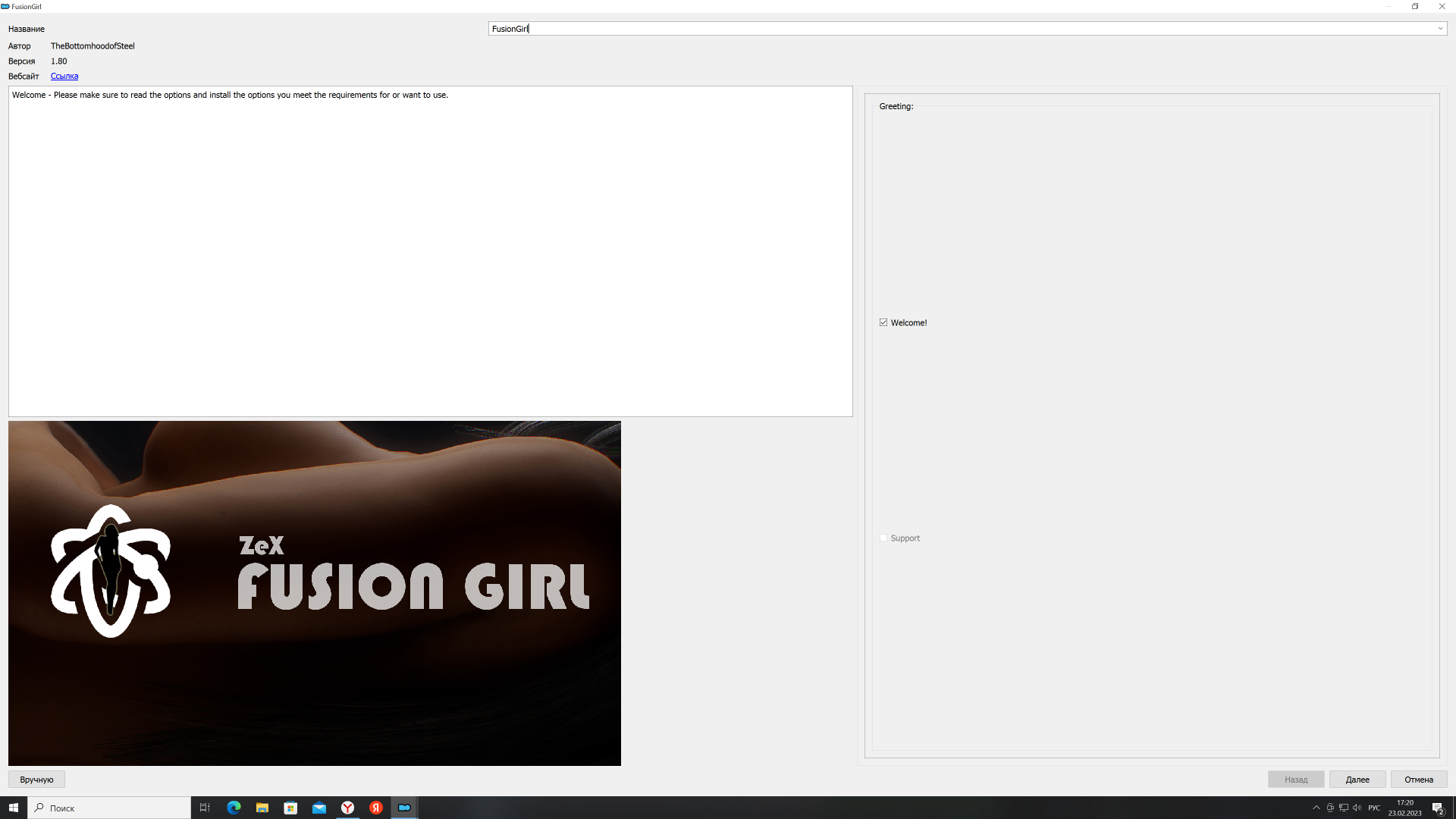Click the Далее next button
1456x819 pixels.
[1357, 780]
